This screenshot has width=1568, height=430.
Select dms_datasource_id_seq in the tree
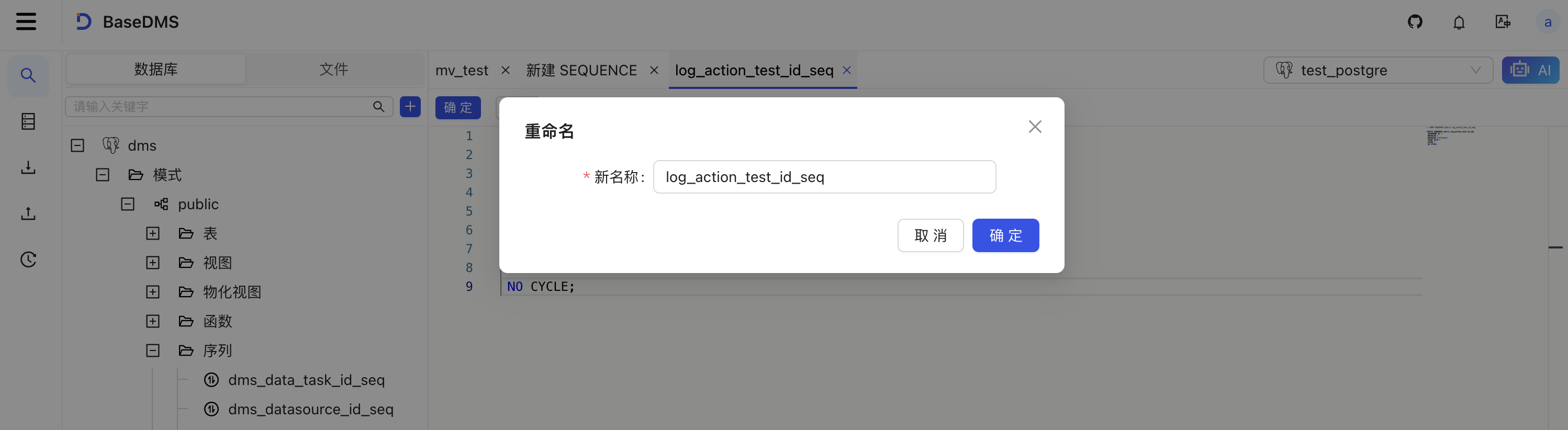[x=310, y=409]
